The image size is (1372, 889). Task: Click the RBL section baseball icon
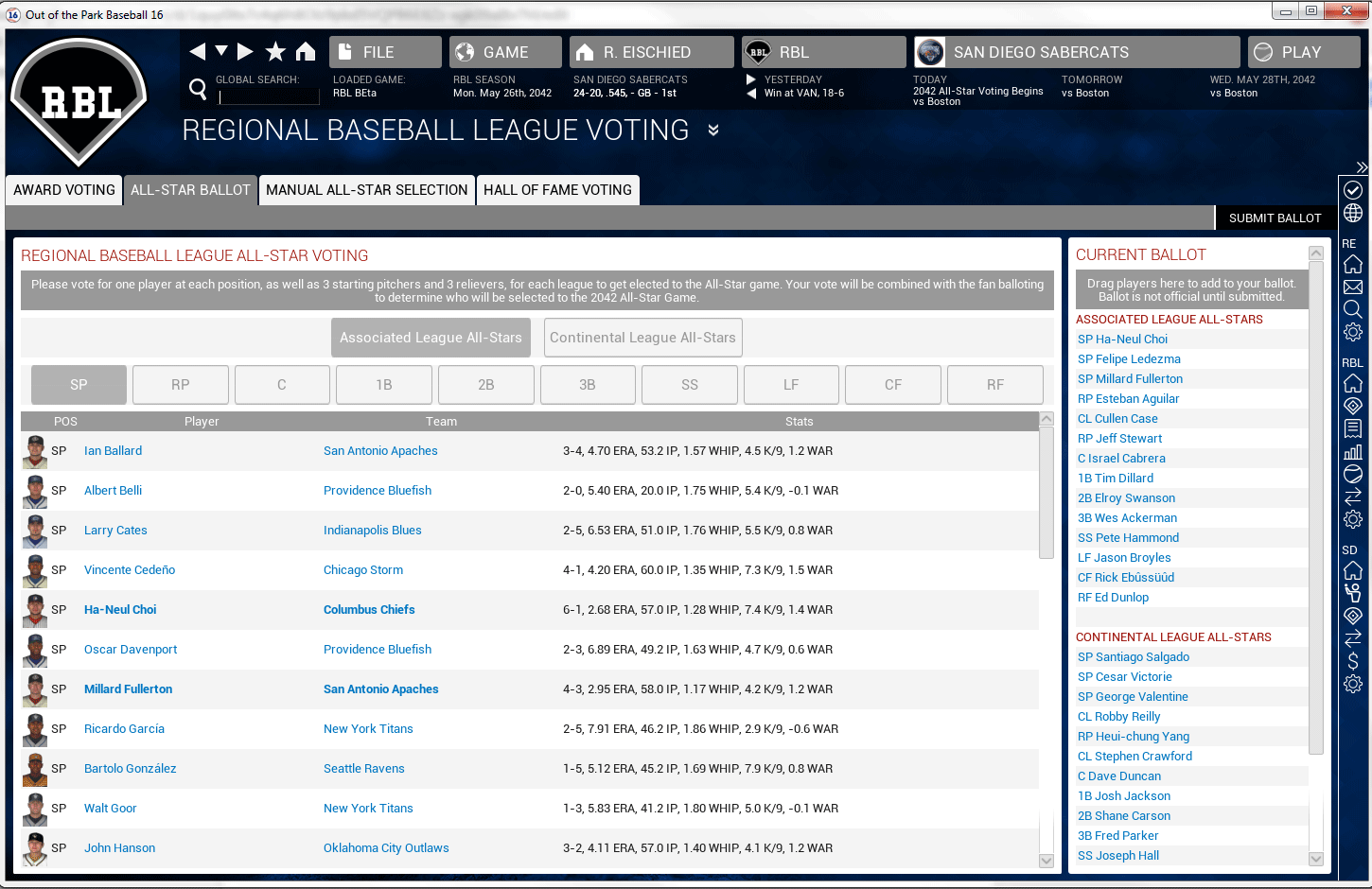coord(1353,474)
